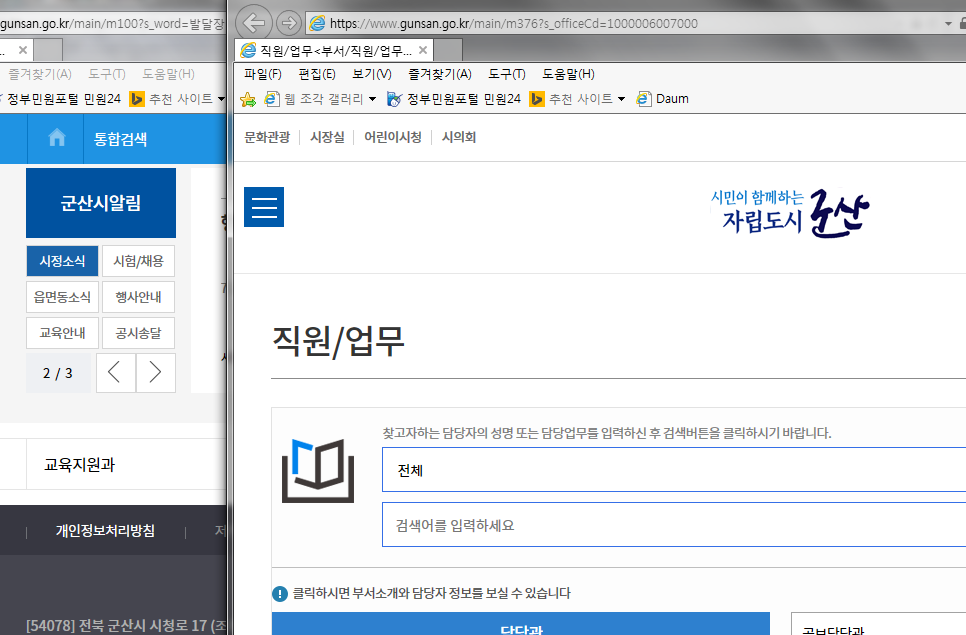Select the 공시송달 category button
This screenshot has height=635, width=966.
tap(138, 333)
